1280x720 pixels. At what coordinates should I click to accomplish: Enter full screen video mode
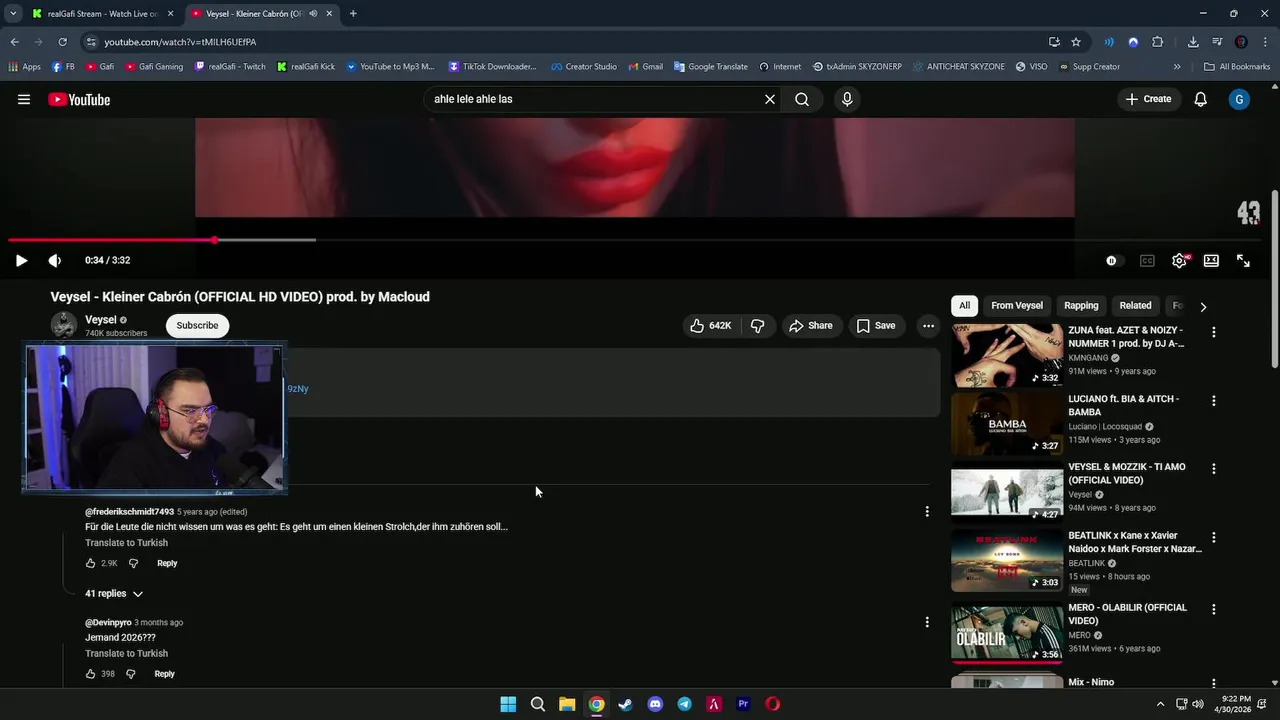click(1243, 260)
